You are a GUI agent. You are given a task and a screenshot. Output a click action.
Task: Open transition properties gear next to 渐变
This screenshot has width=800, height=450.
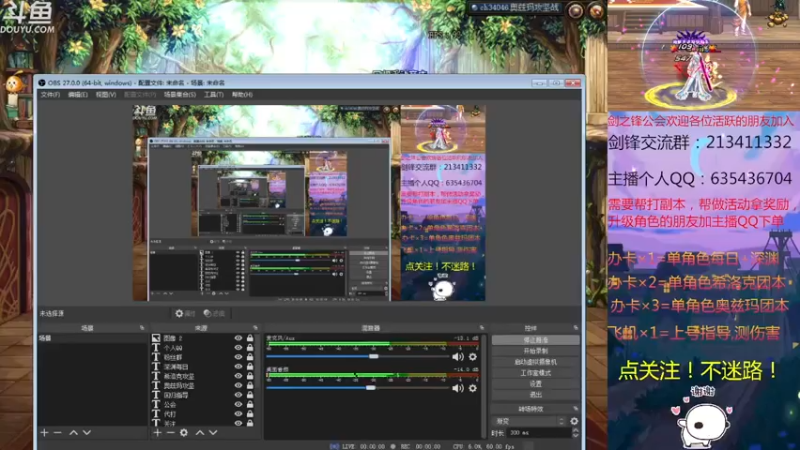(x=574, y=421)
